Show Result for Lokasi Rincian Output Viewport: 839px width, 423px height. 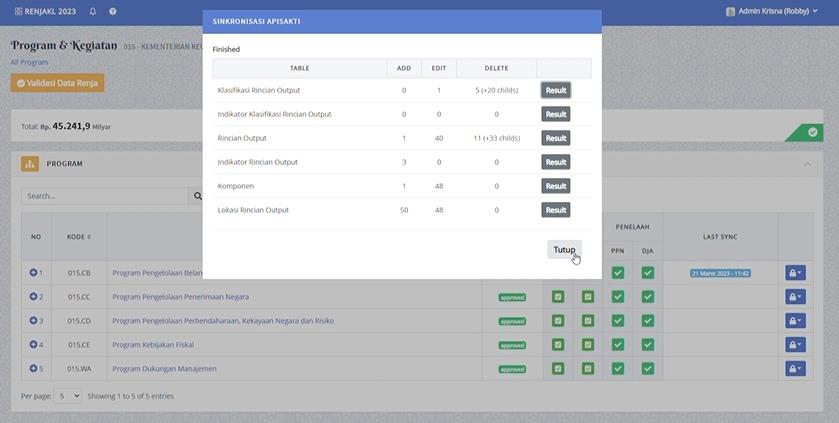[x=556, y=210]
